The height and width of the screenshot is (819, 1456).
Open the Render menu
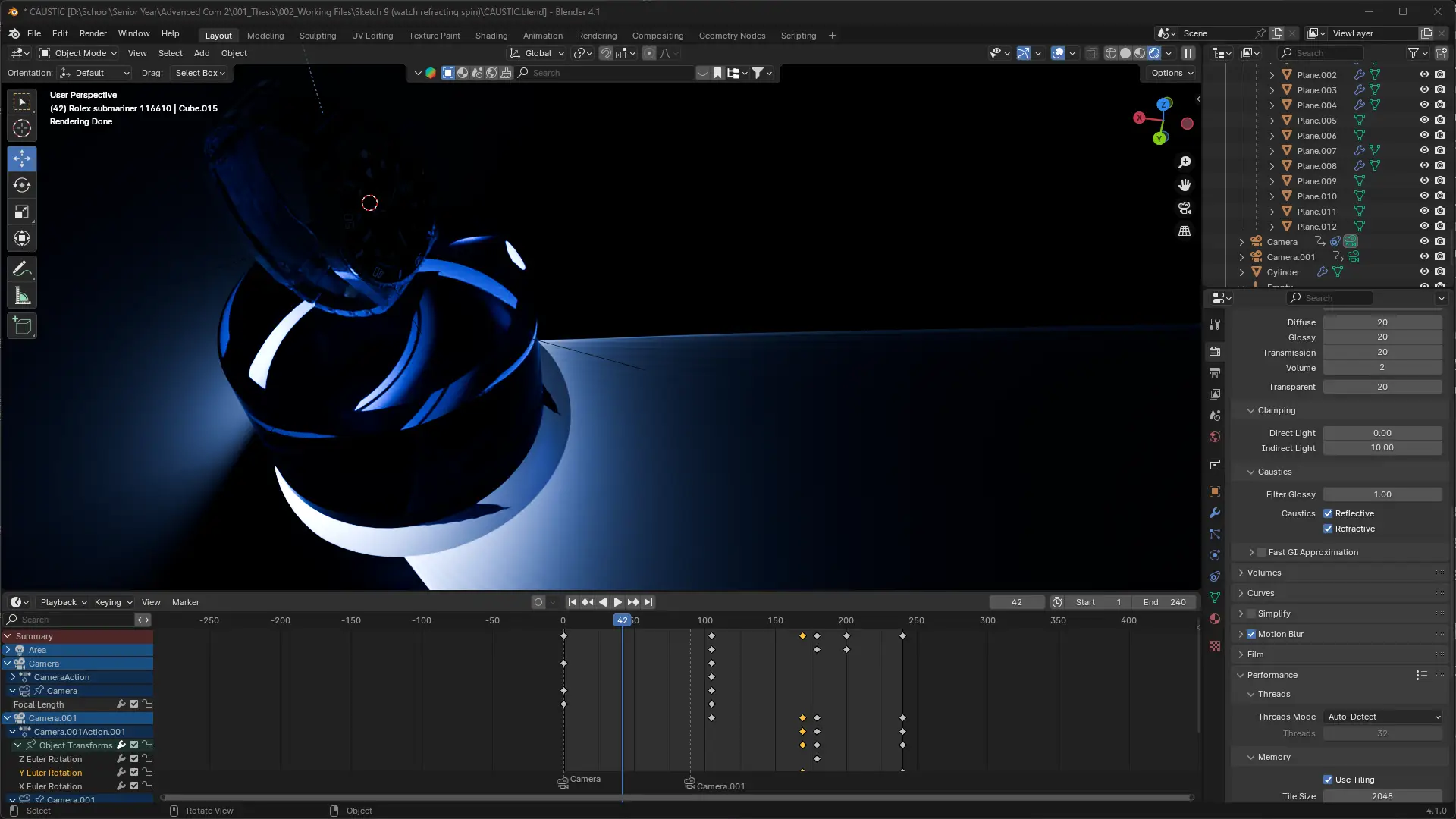click(x=93, y=33)
